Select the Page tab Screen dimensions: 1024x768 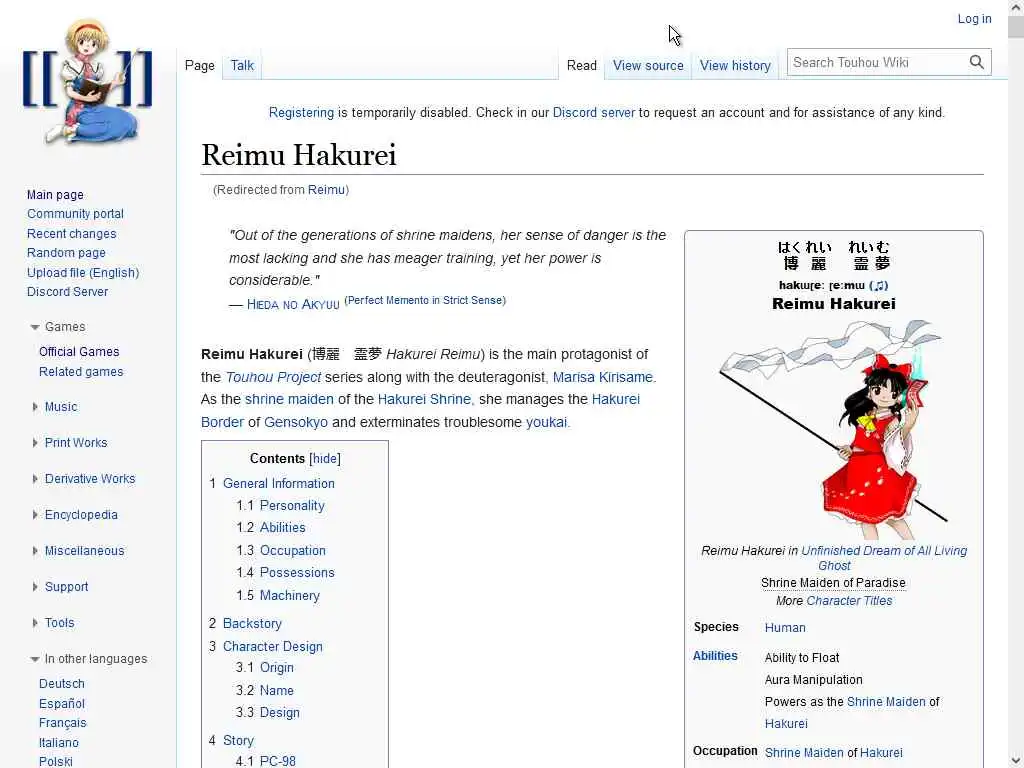coord(200,65)
